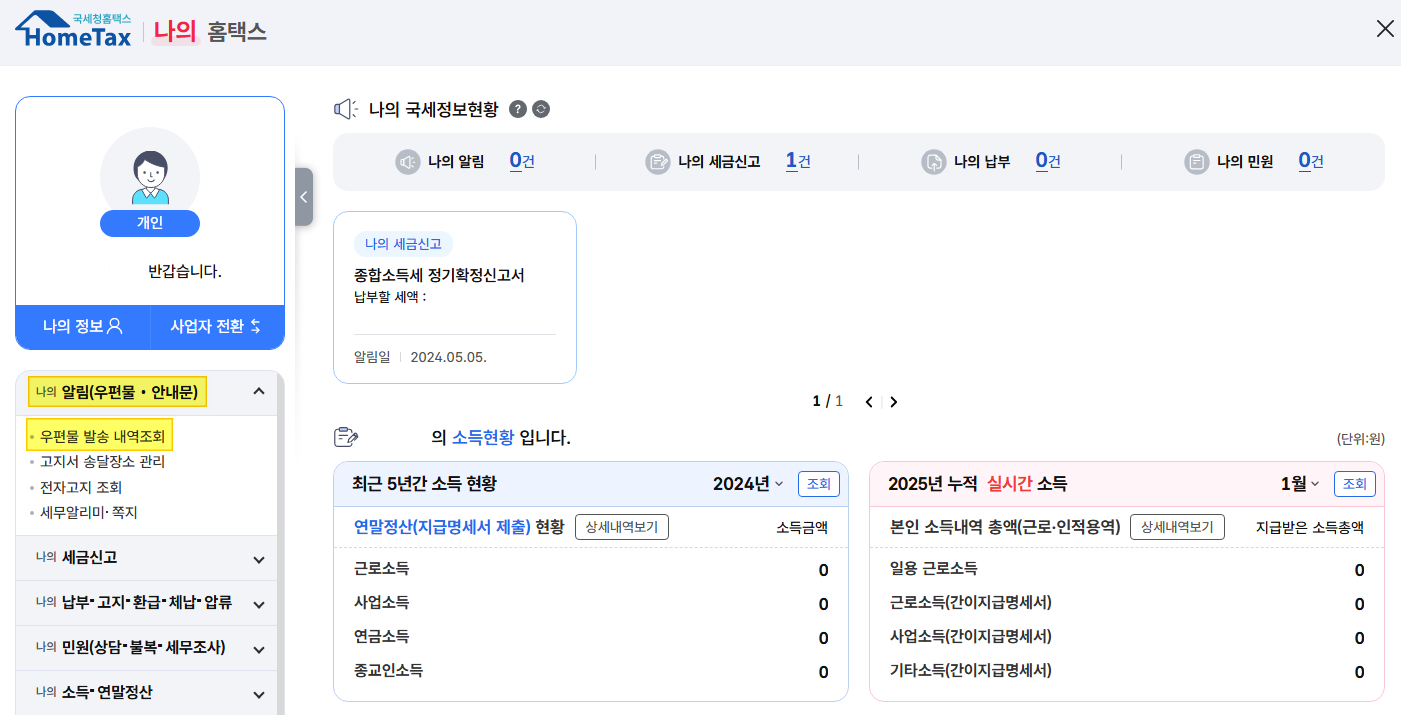Open the 종합소득세 정기확정신고서 card
The image size is (1401, 715).
tap(455, 297)
